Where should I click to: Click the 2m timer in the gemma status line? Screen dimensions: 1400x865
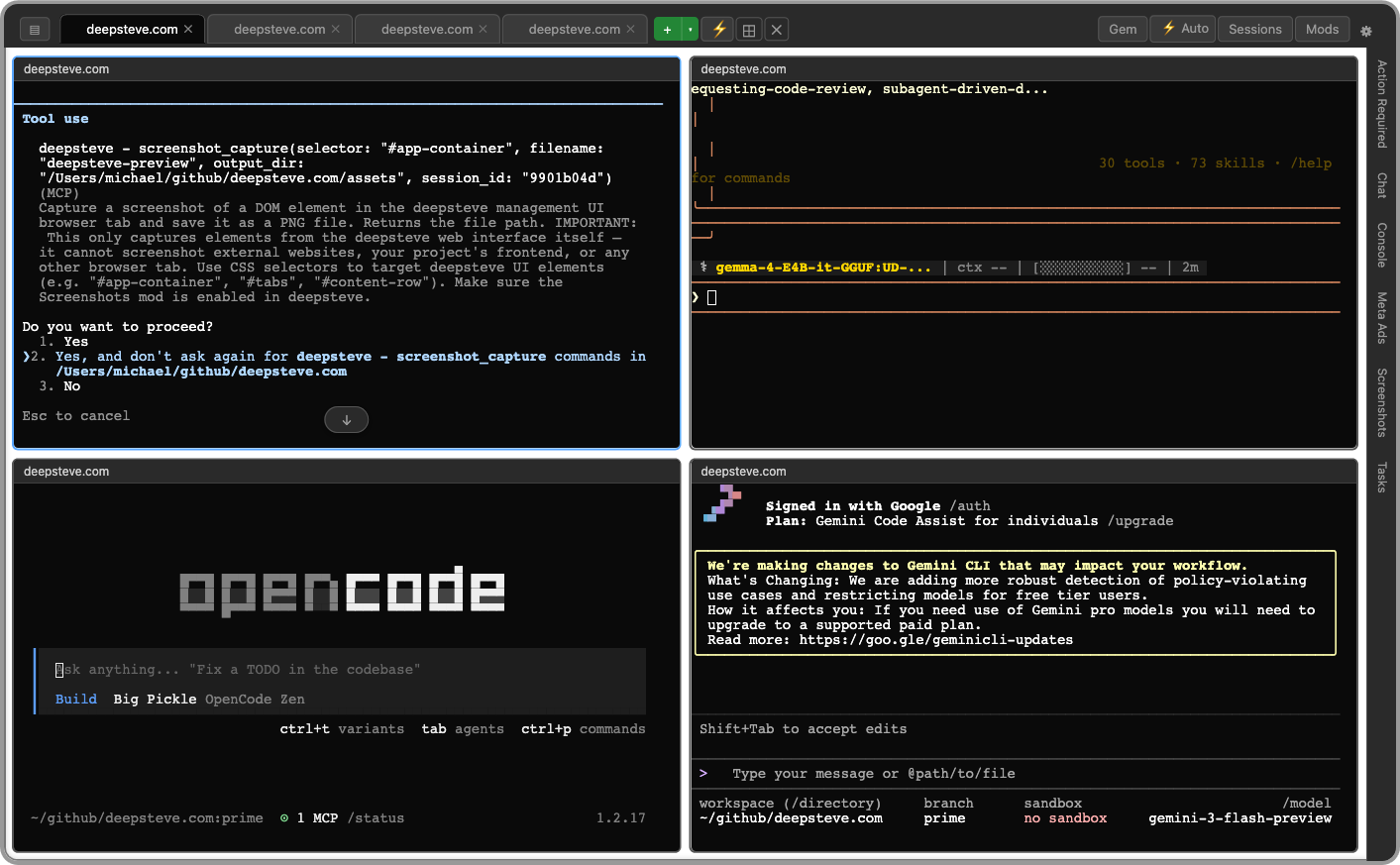tap(1190, 268)
